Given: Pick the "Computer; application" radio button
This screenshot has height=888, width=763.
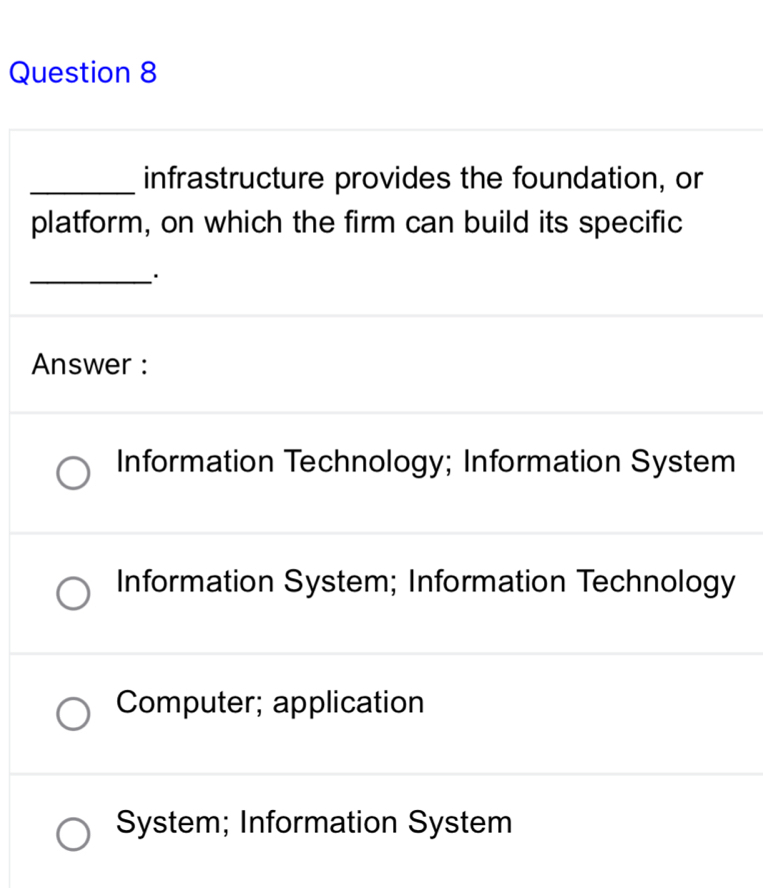Looking at the screenshot, I should 72,714.
